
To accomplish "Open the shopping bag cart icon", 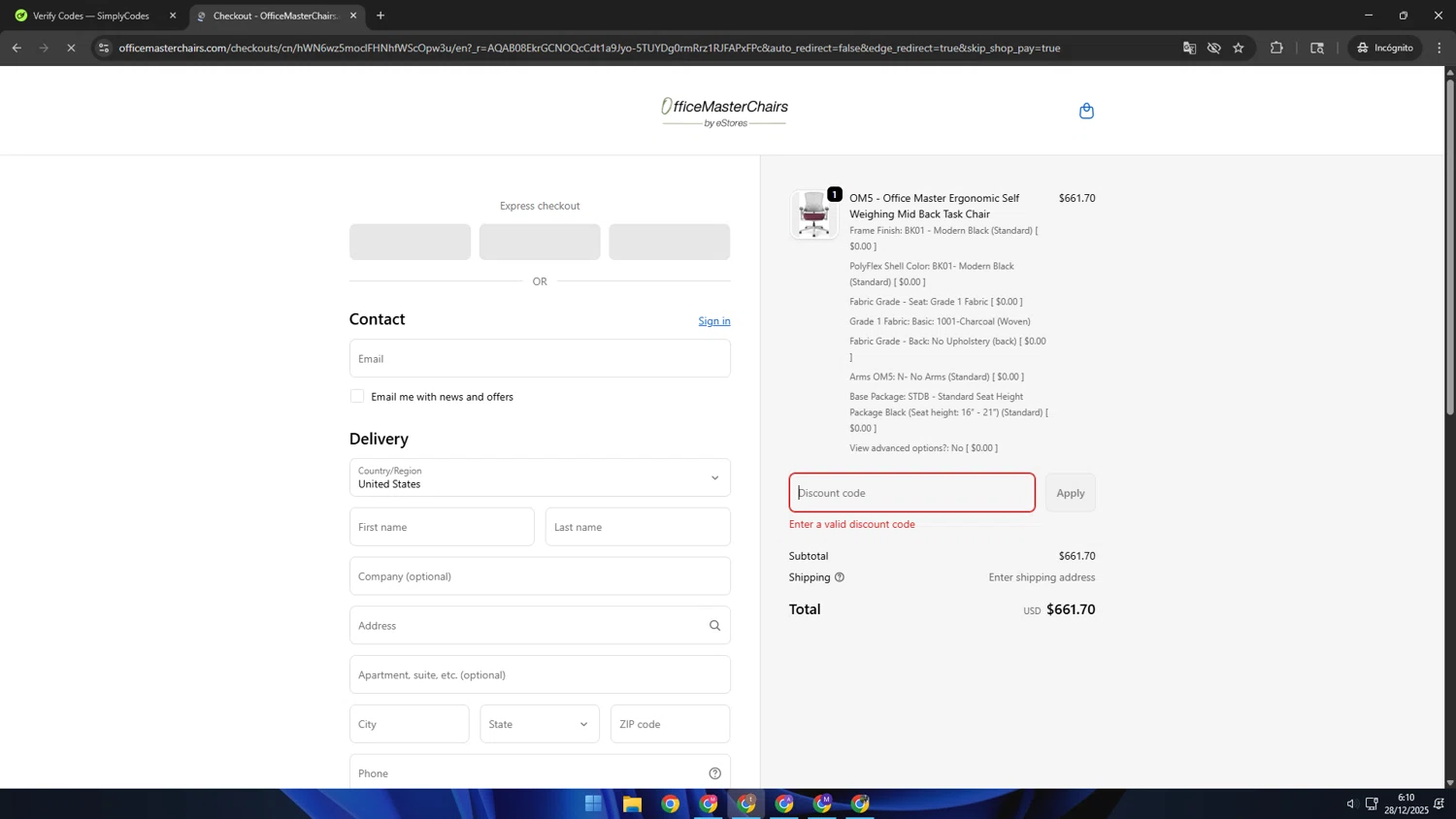I will 1086,111.
